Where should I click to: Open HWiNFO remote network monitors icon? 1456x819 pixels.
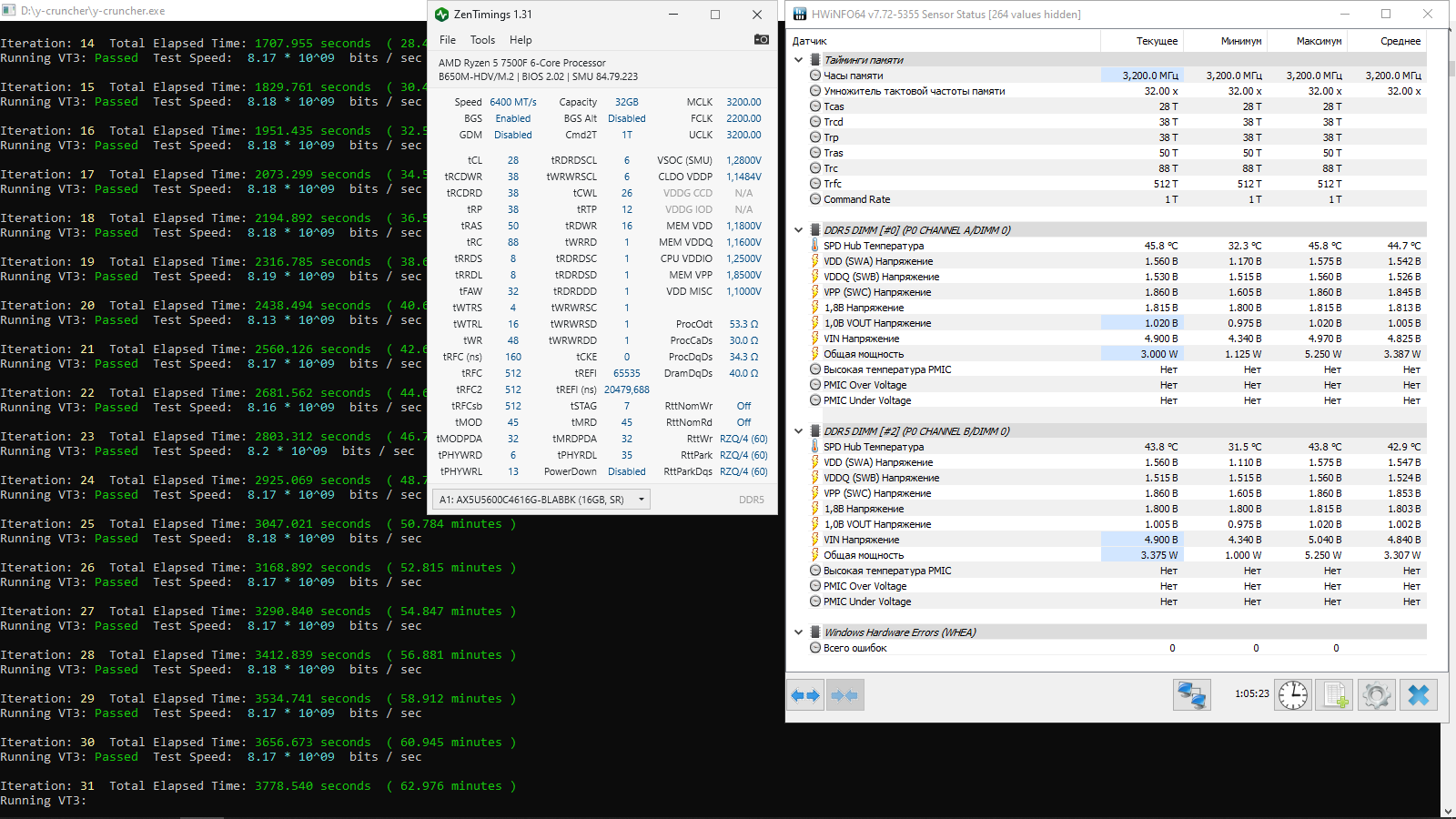(1191, 695)
